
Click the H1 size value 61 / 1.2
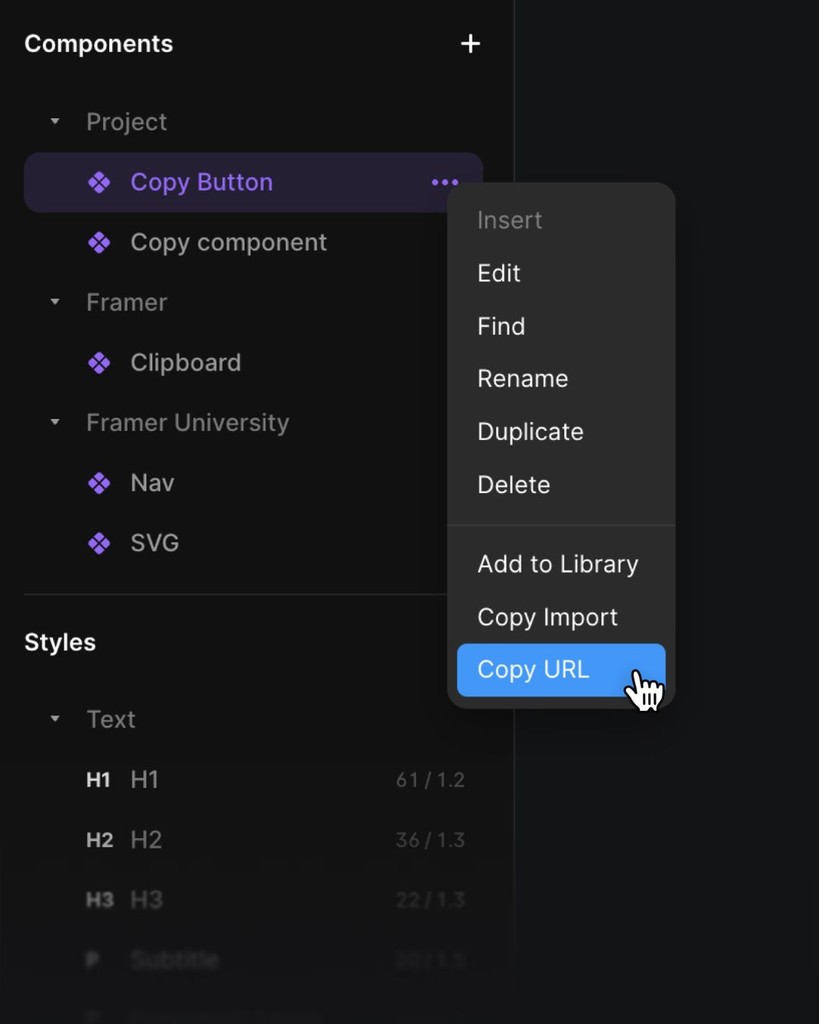(x=430, y=780)
